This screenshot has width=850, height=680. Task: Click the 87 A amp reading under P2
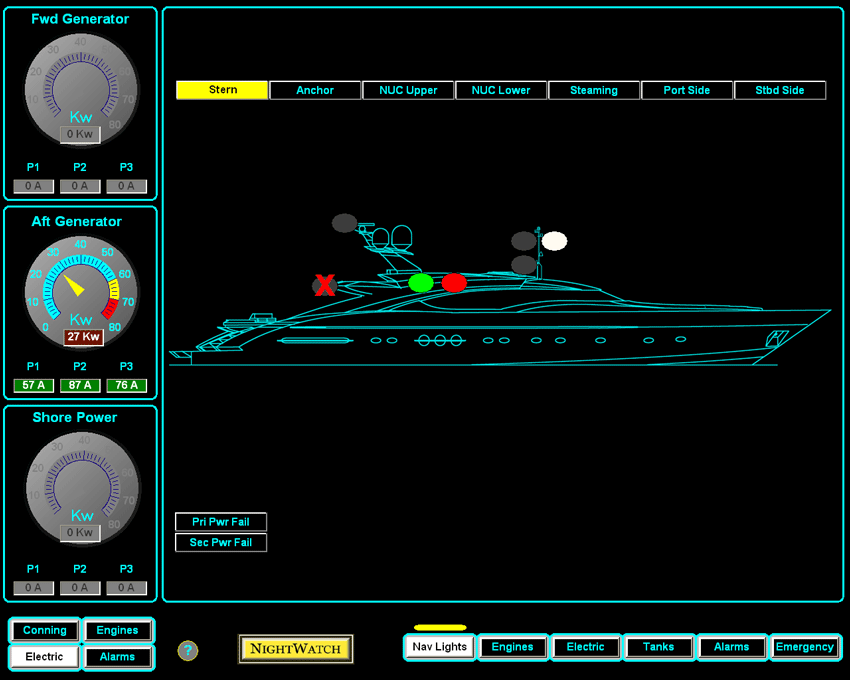80,384
